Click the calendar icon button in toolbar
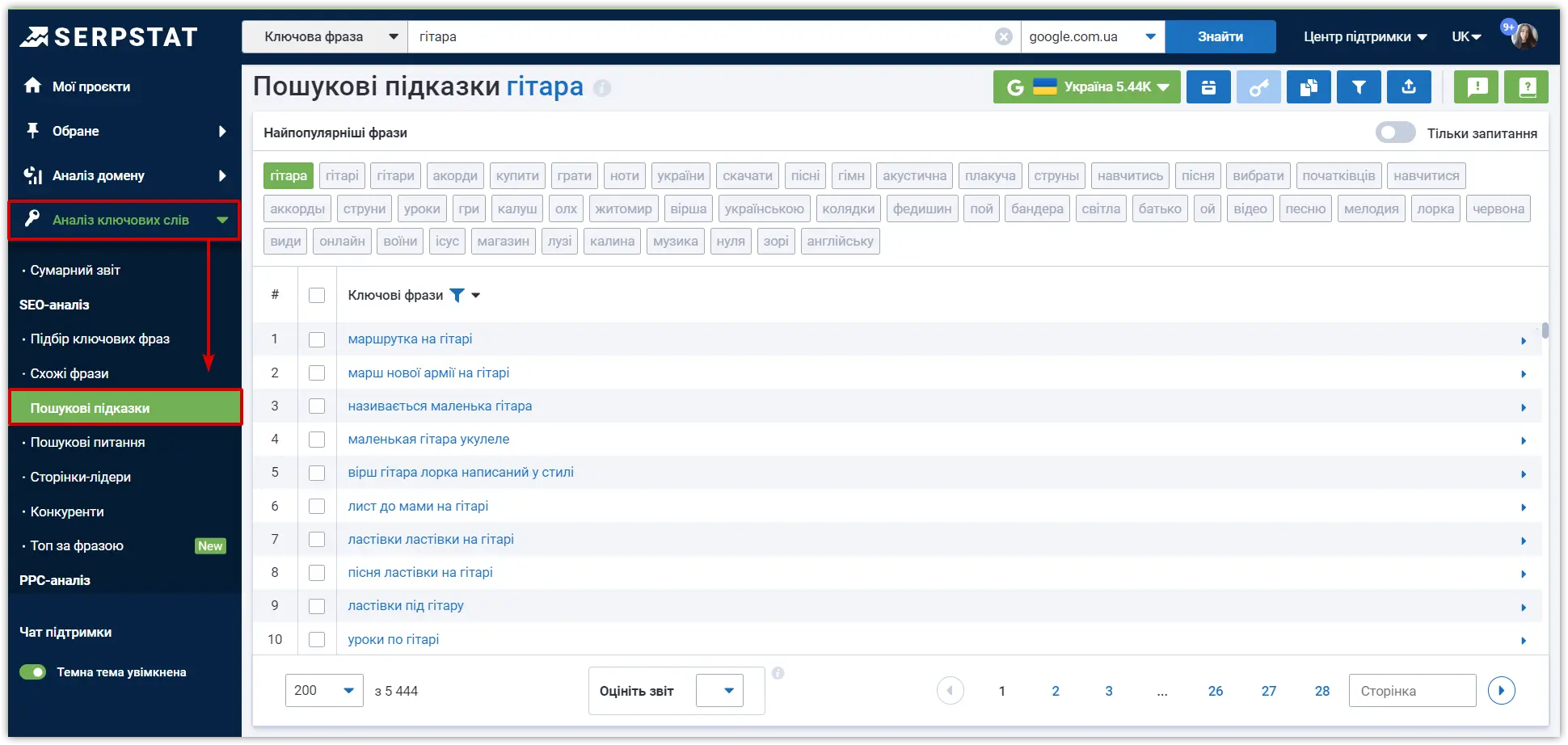The height and width of the screenshot is (745, 1568). (x=1208, y=86)
